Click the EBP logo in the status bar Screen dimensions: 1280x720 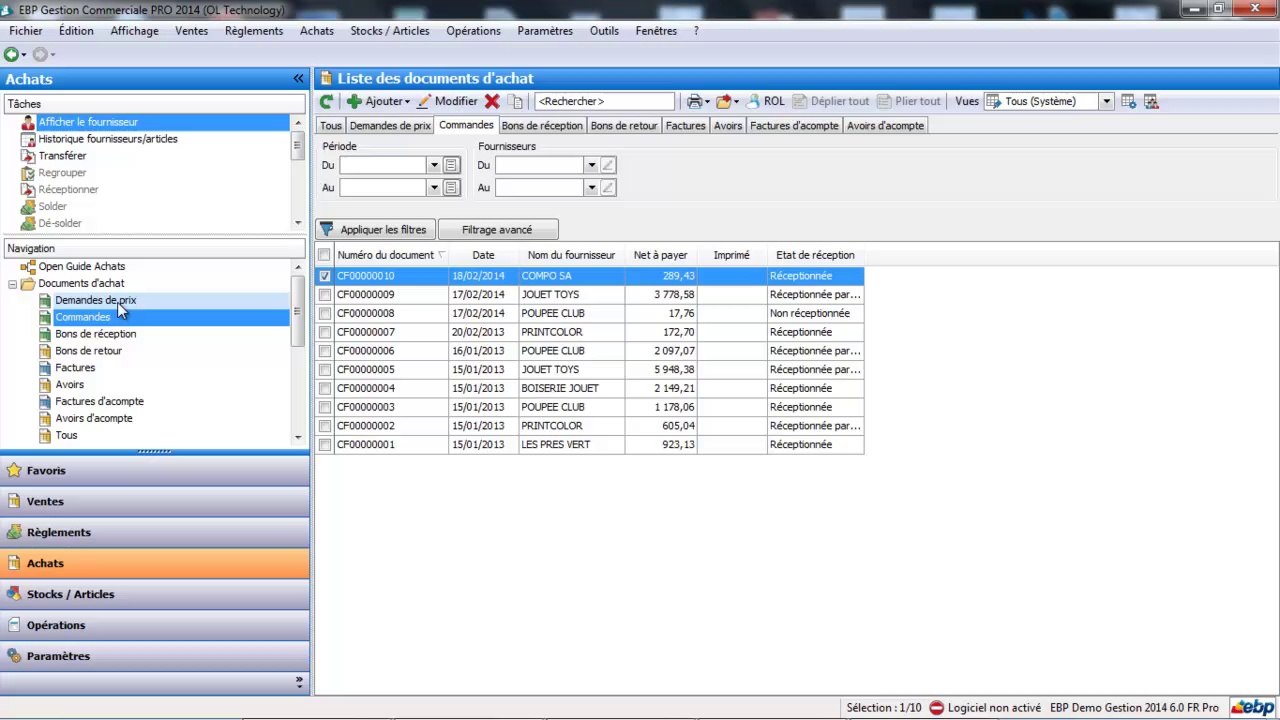tap(1252, 707)
